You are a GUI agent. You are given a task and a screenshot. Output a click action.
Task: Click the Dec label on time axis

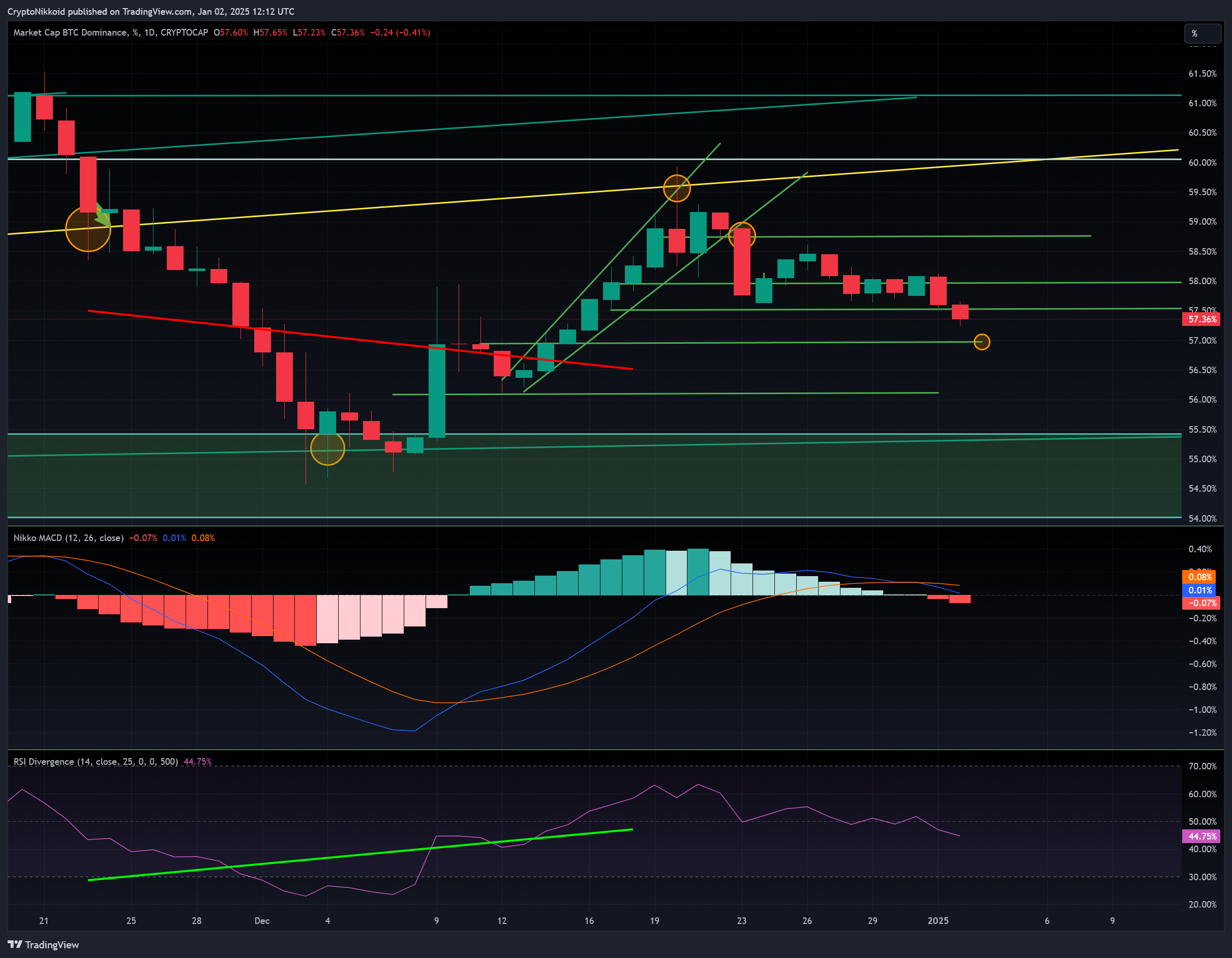pos(262,921)
